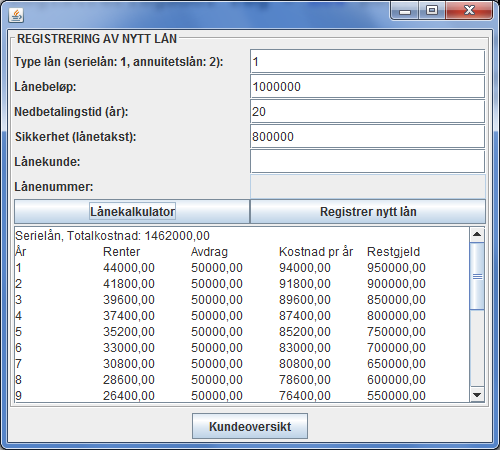
Task: Click the results scrollbar thumb
Action: coord(477,276)
